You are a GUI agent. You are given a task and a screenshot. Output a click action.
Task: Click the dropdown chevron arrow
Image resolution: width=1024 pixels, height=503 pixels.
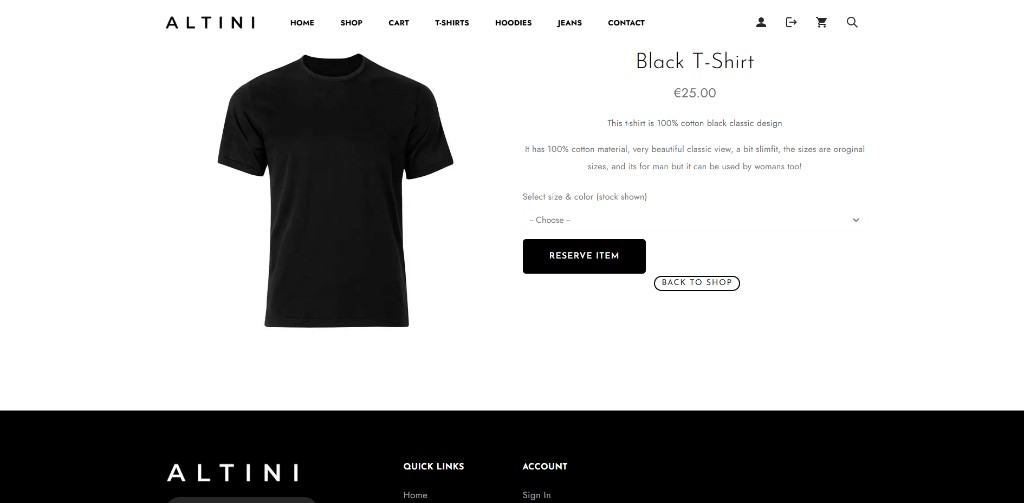(x=856, y=220)
